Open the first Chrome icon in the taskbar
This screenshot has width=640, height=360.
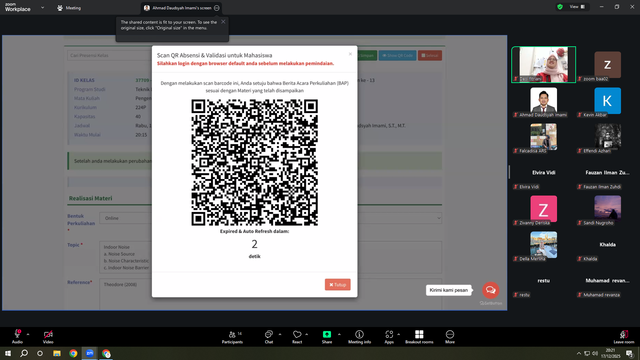click(73, 353)
